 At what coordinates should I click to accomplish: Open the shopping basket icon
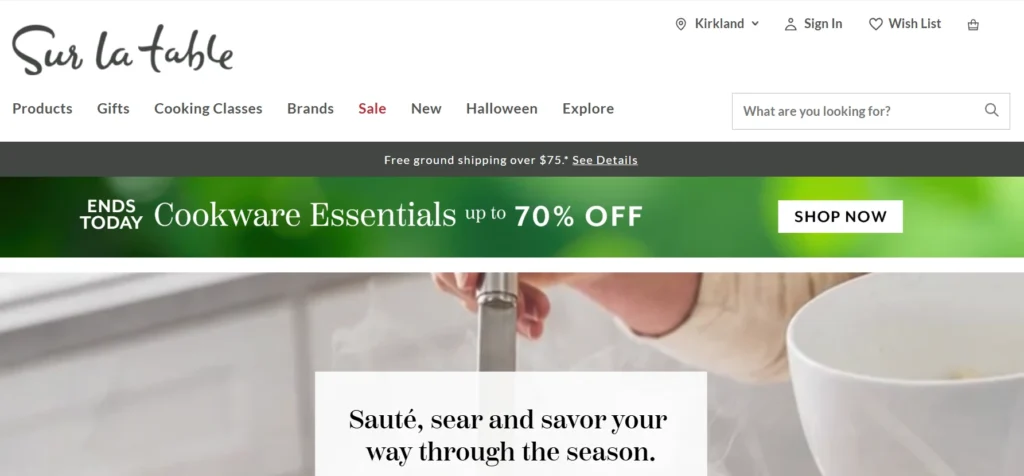coord(973,25)
